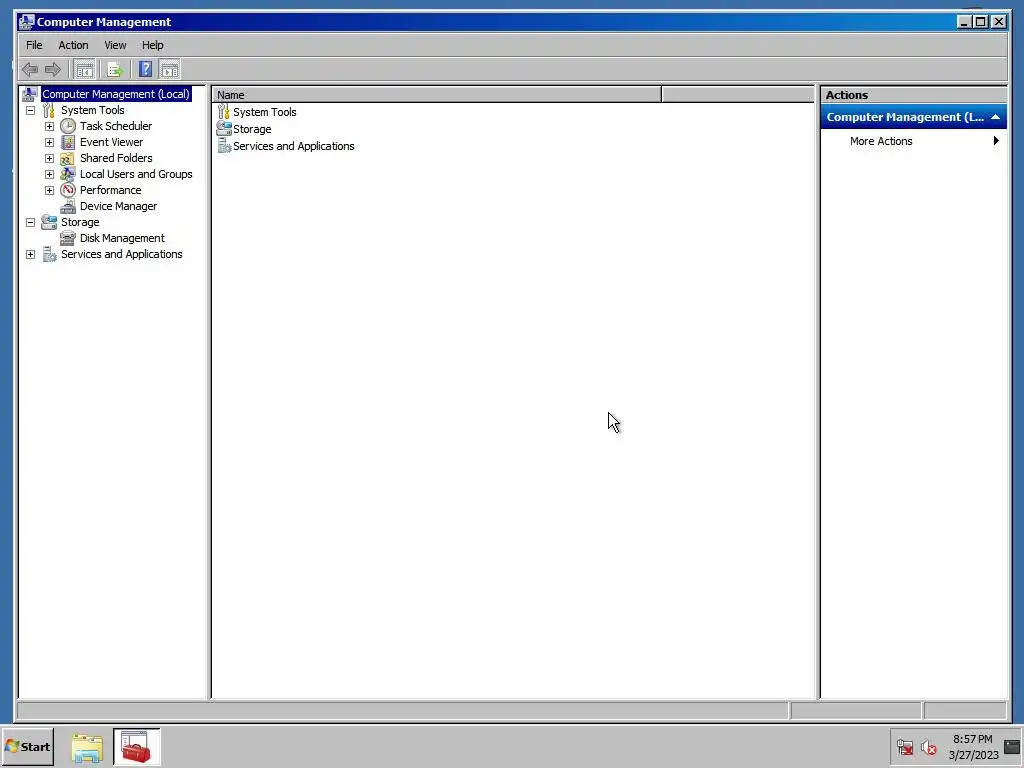This screenshot has width=1024, height=768.
Task: Click the Local Users and Groups icon
Action: click(67, 174)
